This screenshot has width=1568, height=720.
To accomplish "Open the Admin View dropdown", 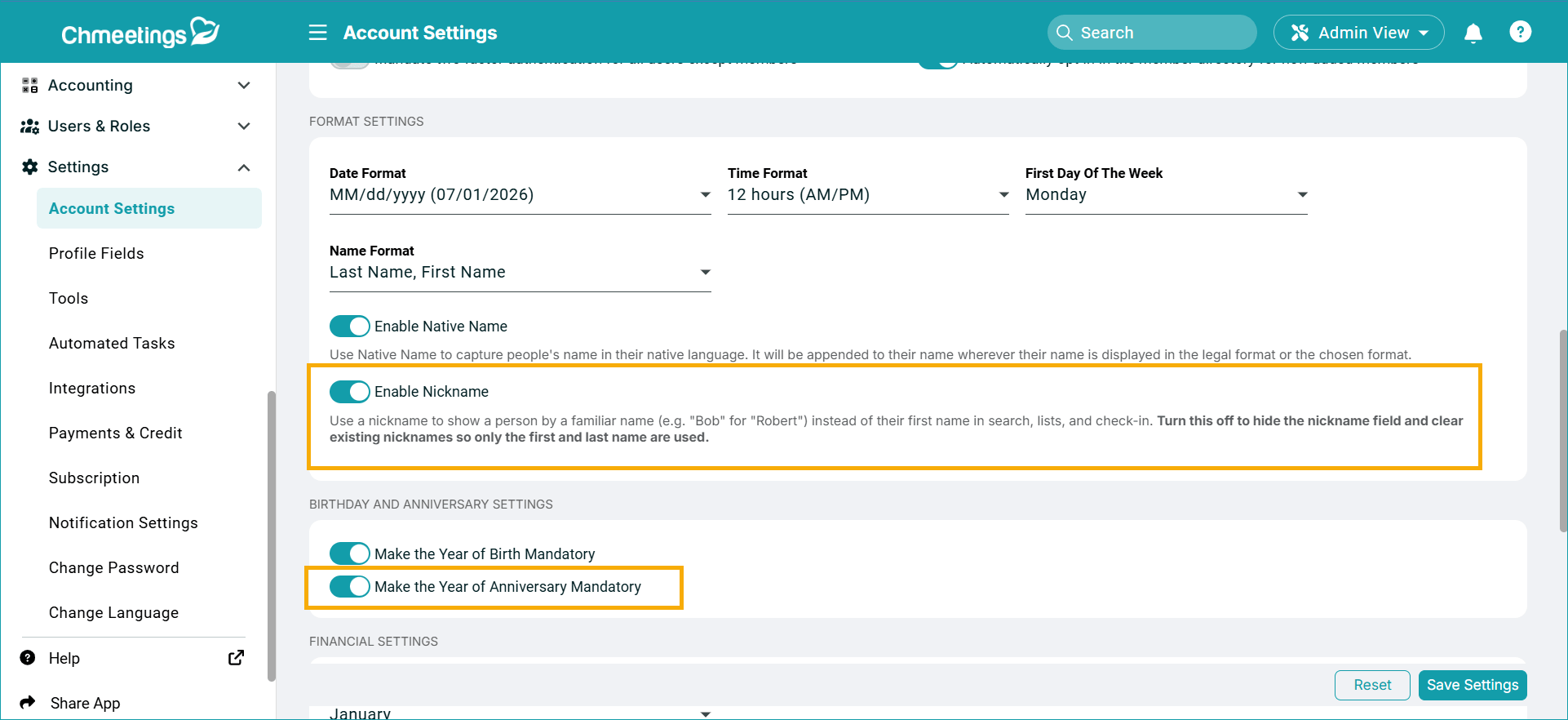I will (1359, 33).
